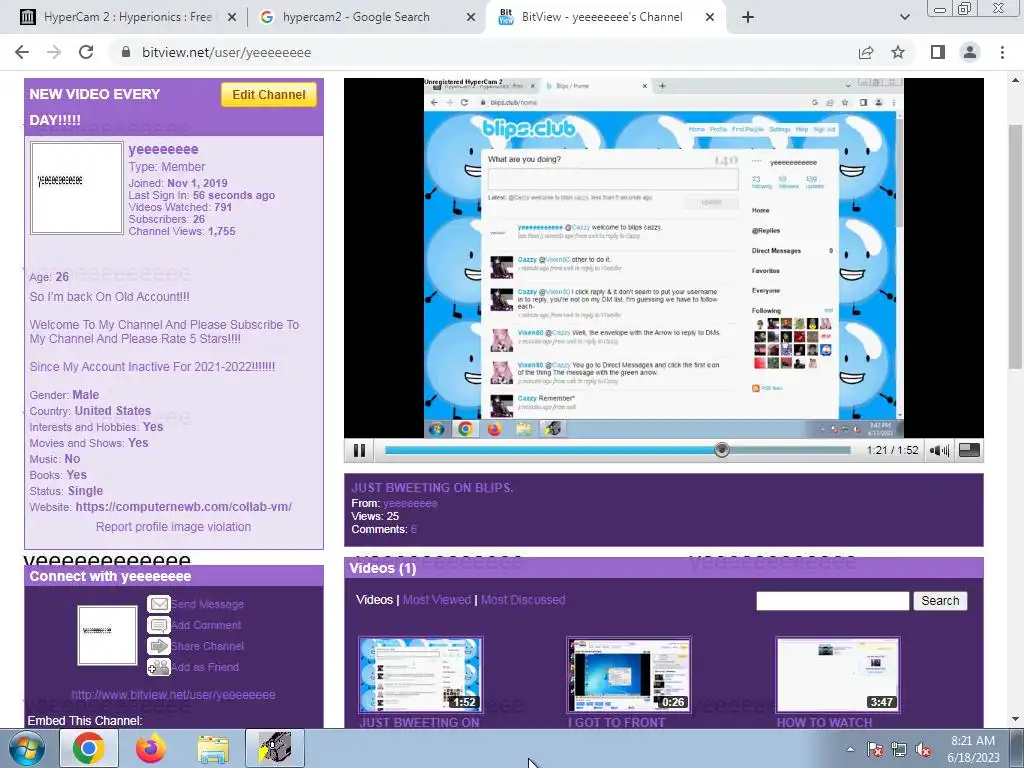Image resolution: width=1024 pixels, height=768 pixels.
Task: Close the HyperCam 2 tab
Action: click(231, 18)
